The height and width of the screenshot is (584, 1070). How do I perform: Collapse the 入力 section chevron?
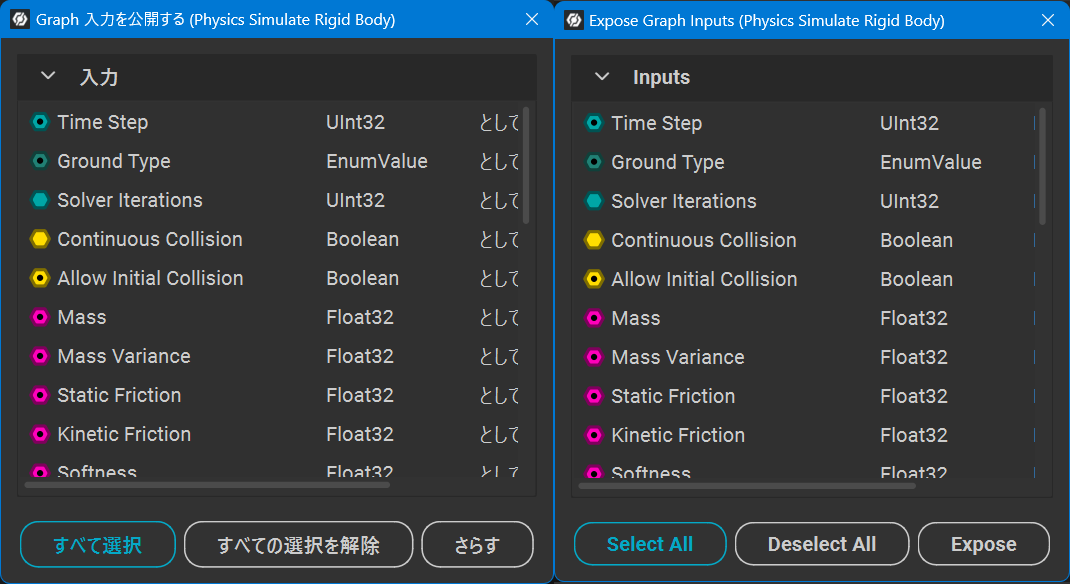[47, 77]
